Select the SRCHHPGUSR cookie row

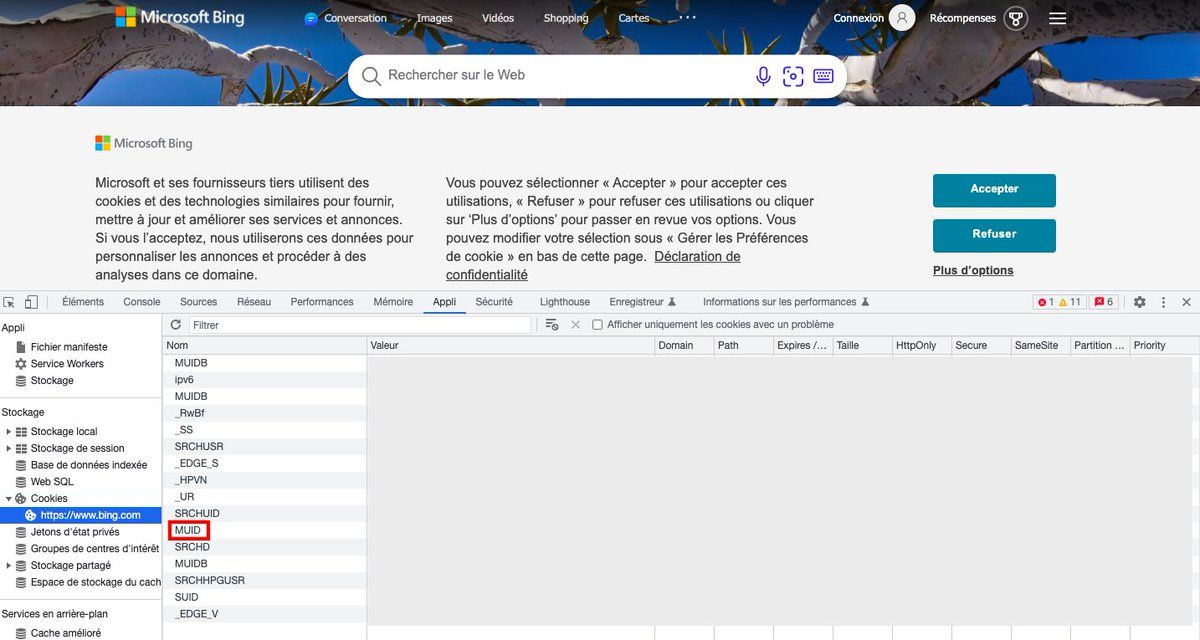265,580
